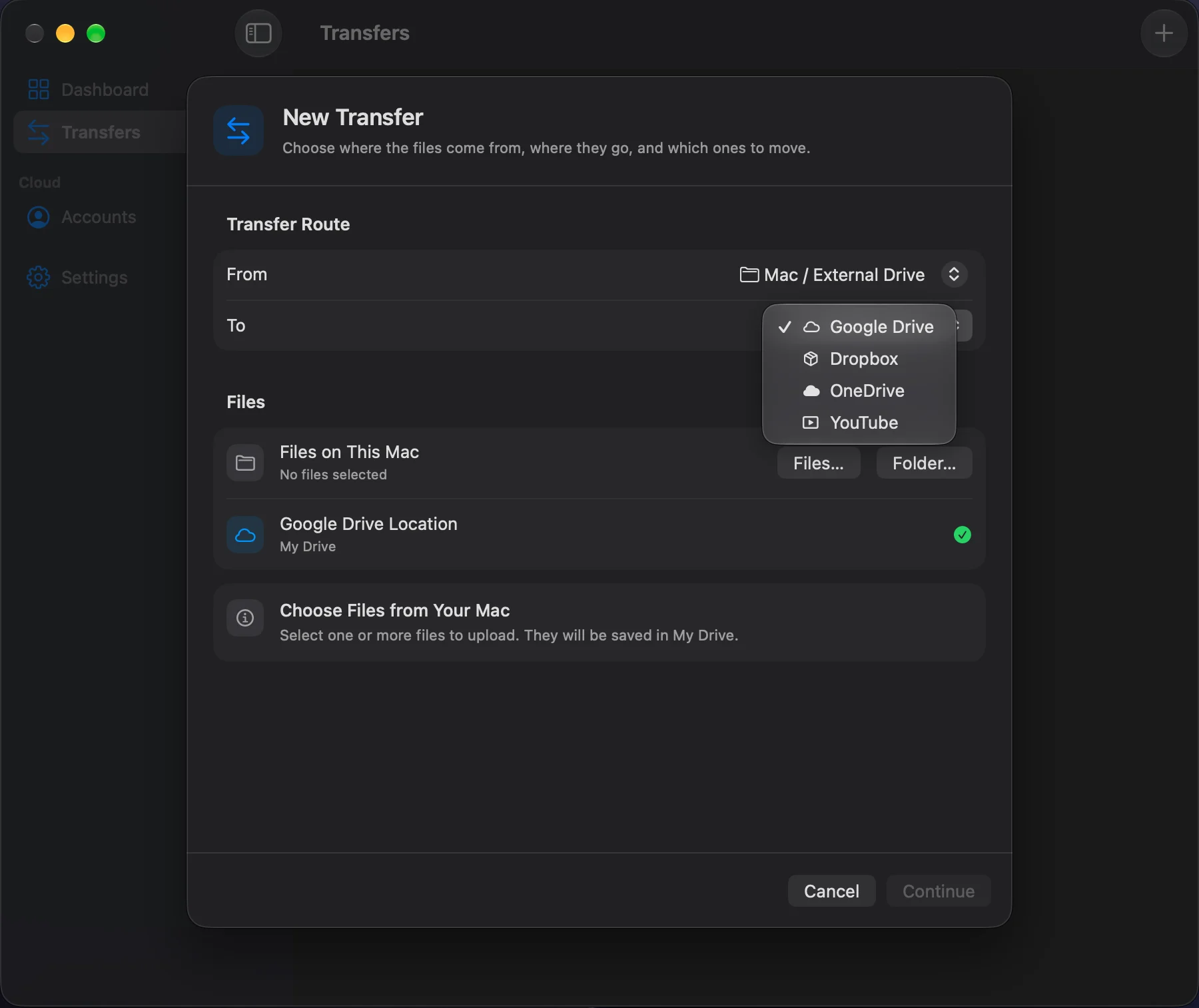Click the 'Mac / External Drive' label
Image resolution: width=1199 pixels, height=1008 pixels.
(844, 274)
